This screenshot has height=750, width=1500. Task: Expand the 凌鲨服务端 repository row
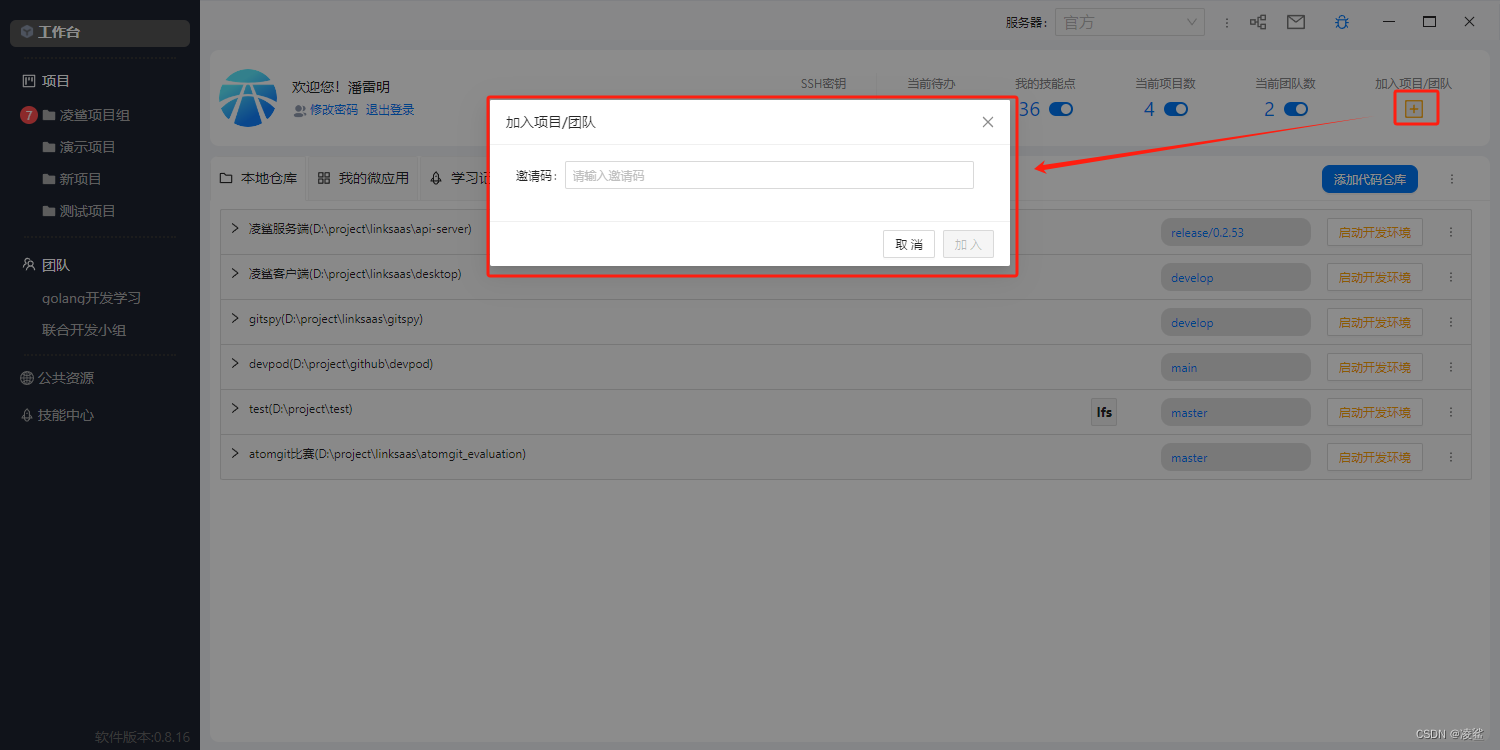[235, 229]
